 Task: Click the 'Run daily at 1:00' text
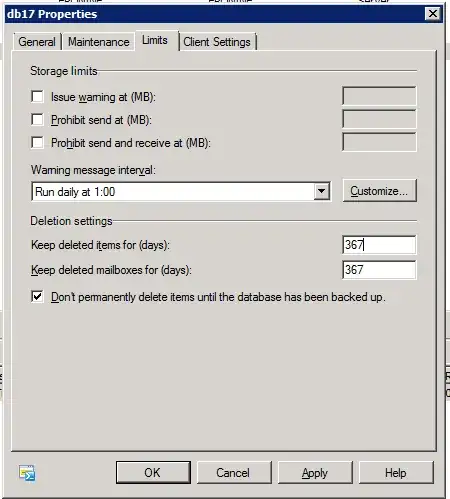(x=75, y=192)
